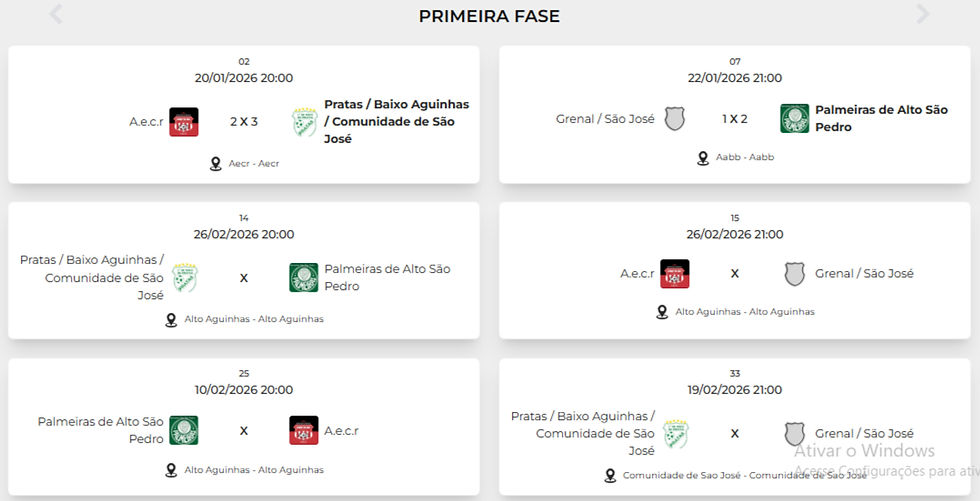Click the A.e.c.r crest in match 02
This screenshot has width=980, height=501.
point(184,122)
